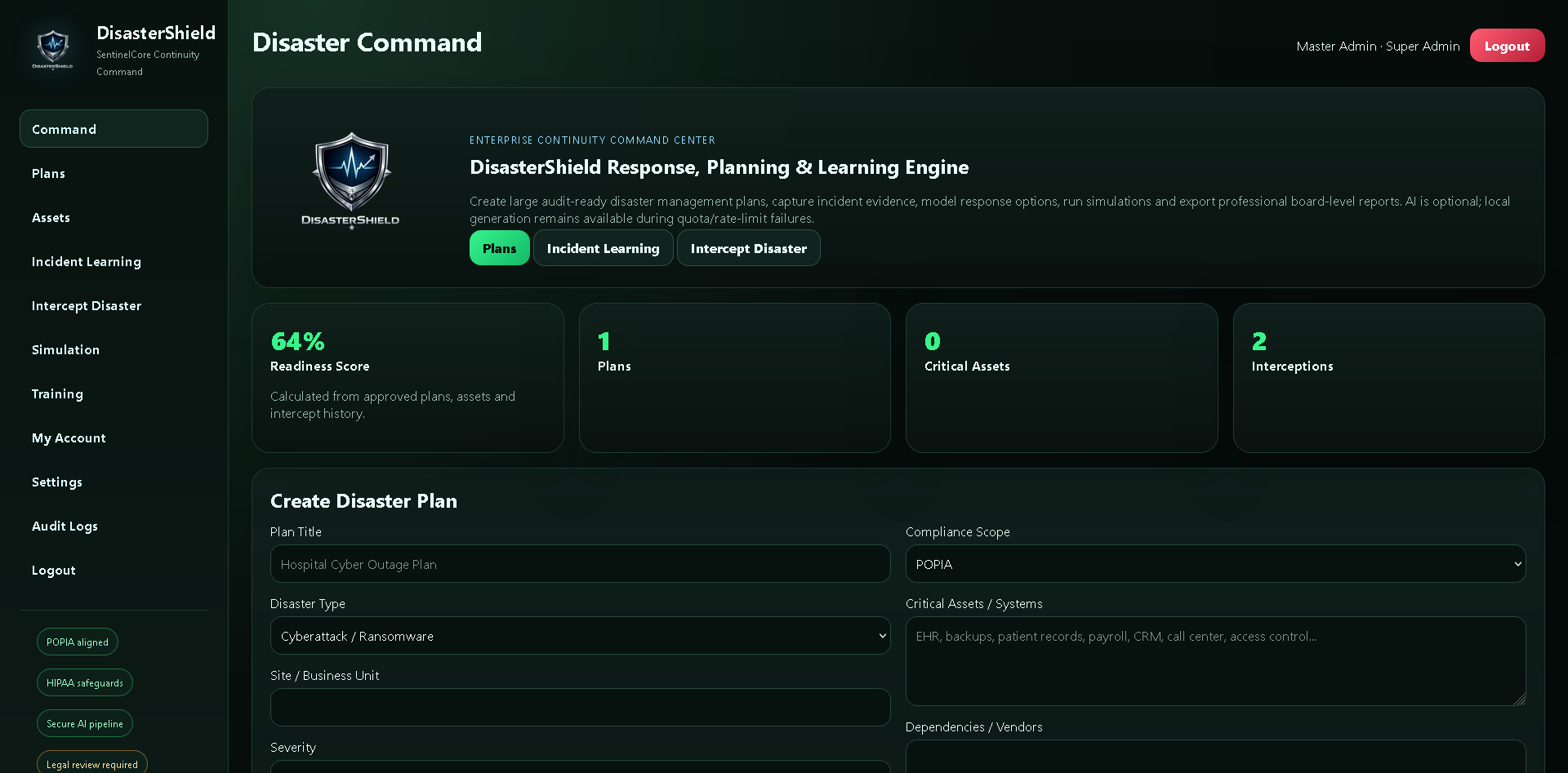This screenshot has height=773, width=1568.
Task: Open the Command sidebar item
Action: [x=114, y=129]
